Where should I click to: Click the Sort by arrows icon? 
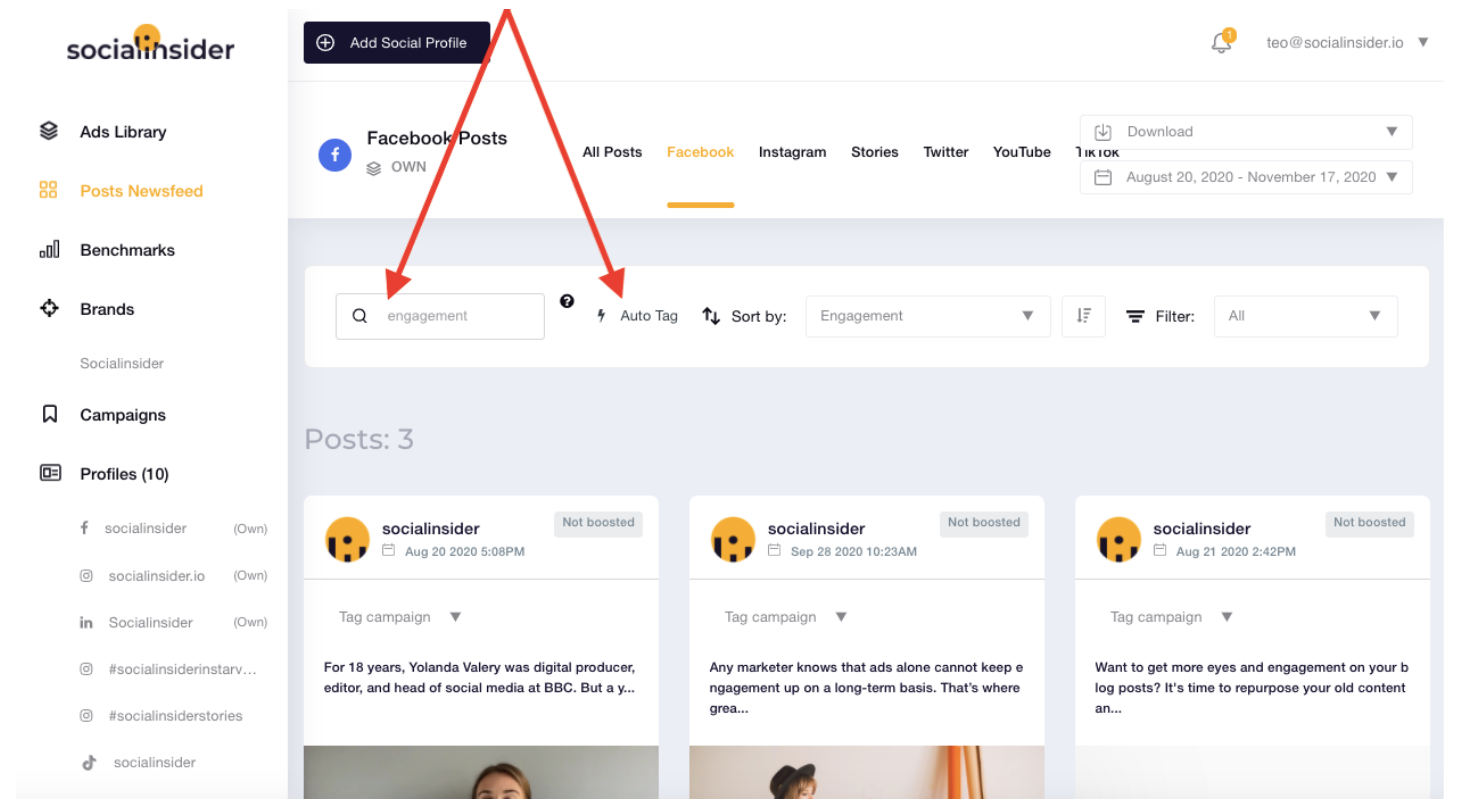coord(711,316)
